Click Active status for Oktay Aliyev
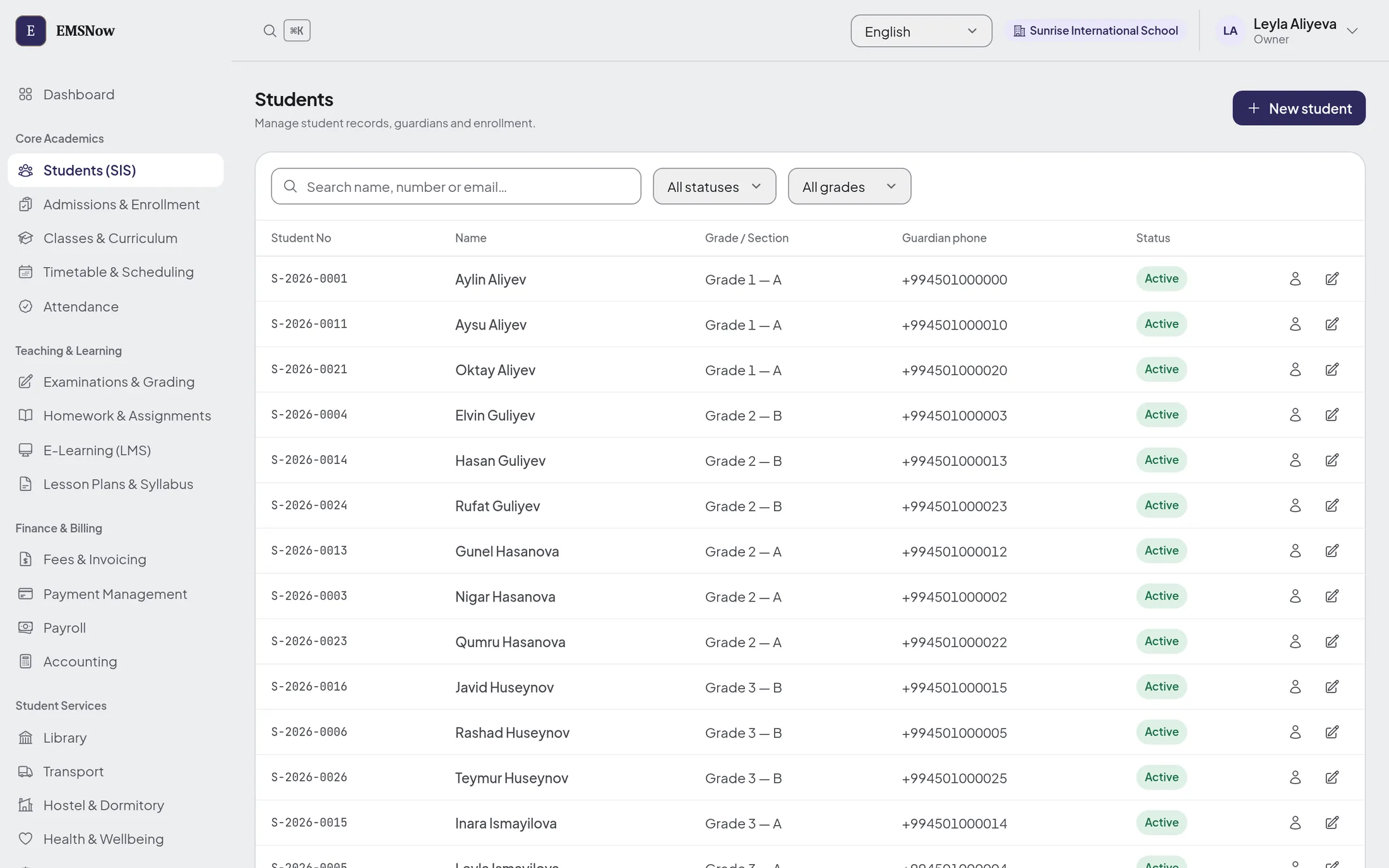Image resolution: width=1389 pixels, height=868 pixels. 1161,369
